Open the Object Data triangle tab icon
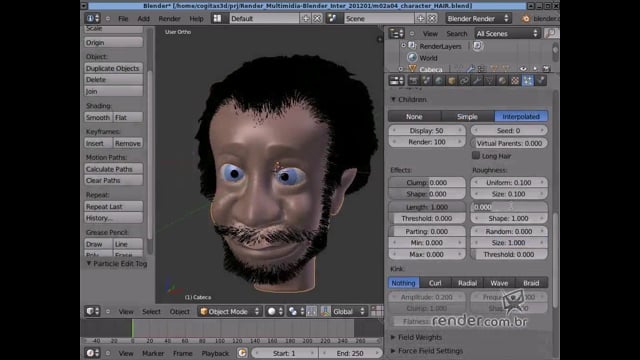The height and width of the screenshot is (360, 640). (489, 80)
